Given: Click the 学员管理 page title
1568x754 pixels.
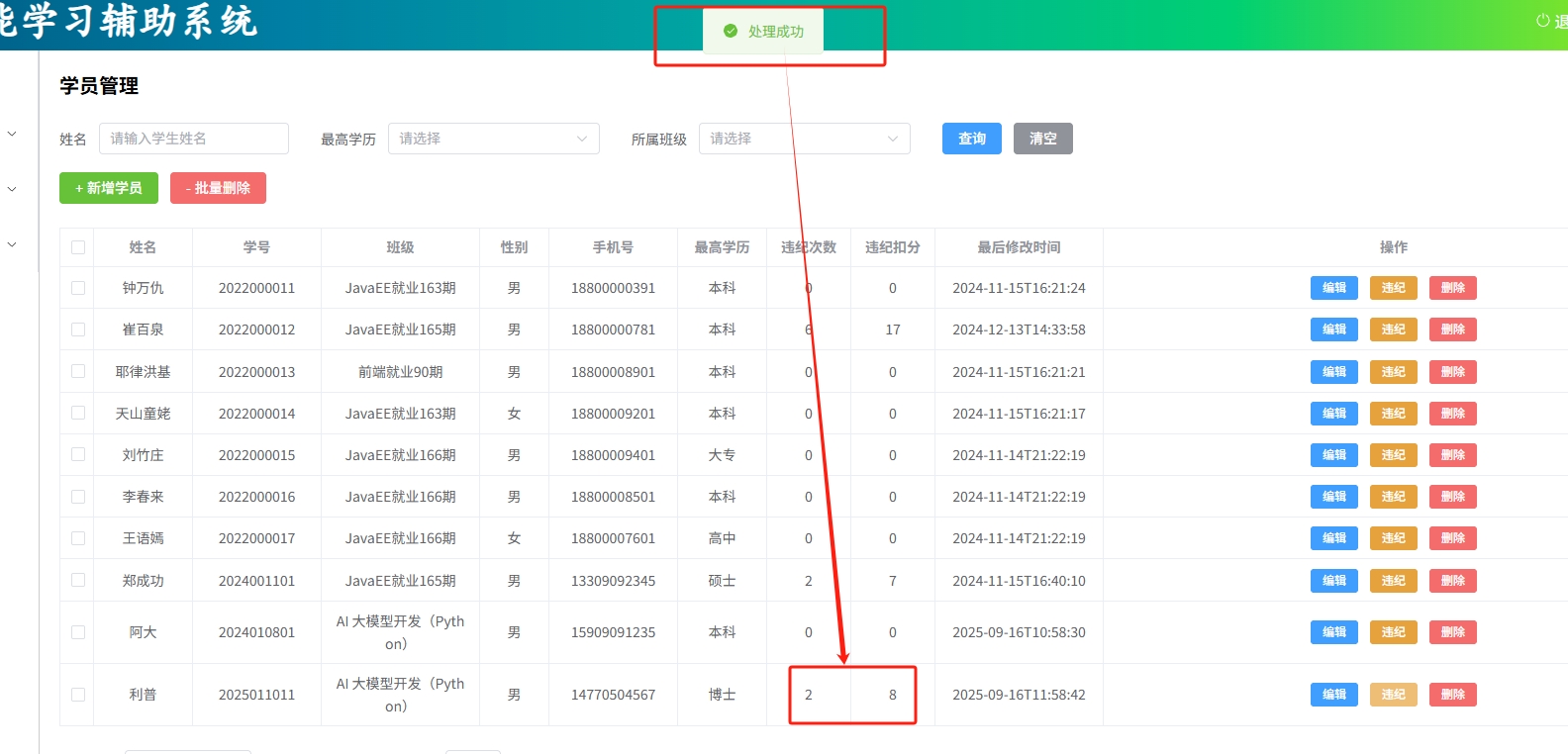Looking at the screenshot, I should pyautogui.click(x=99, y=86).
